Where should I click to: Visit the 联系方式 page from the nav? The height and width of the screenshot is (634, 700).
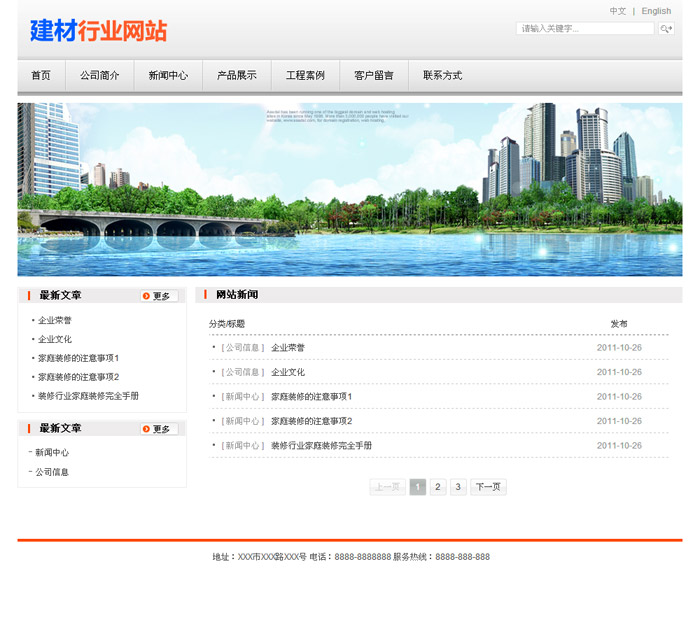point(442,76)
